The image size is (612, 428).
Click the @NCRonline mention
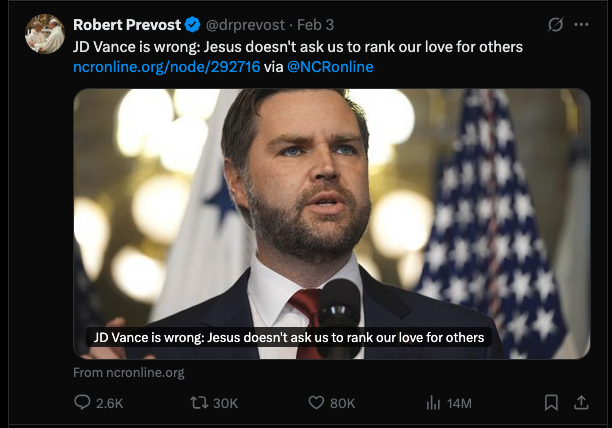[330, 67]
